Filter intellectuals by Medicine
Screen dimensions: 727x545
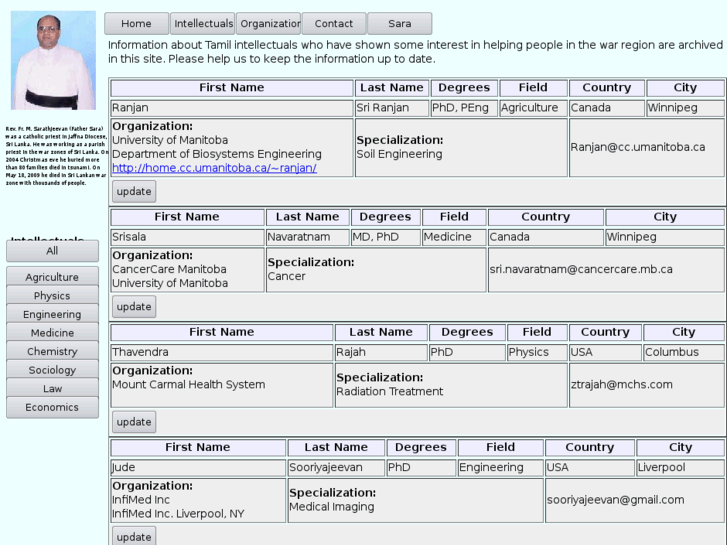point(52,333)
